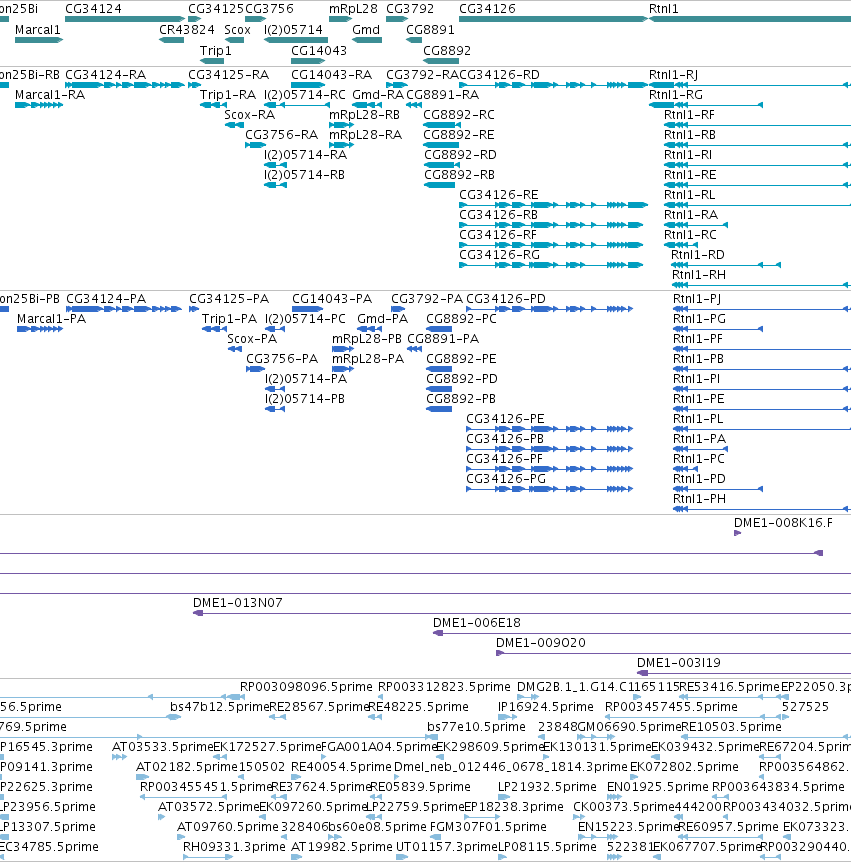Image resolution: width=851 pixels, height=862 pixels.
Task: Click the CG34124-PA protein feature
Action: coord(124,309)
